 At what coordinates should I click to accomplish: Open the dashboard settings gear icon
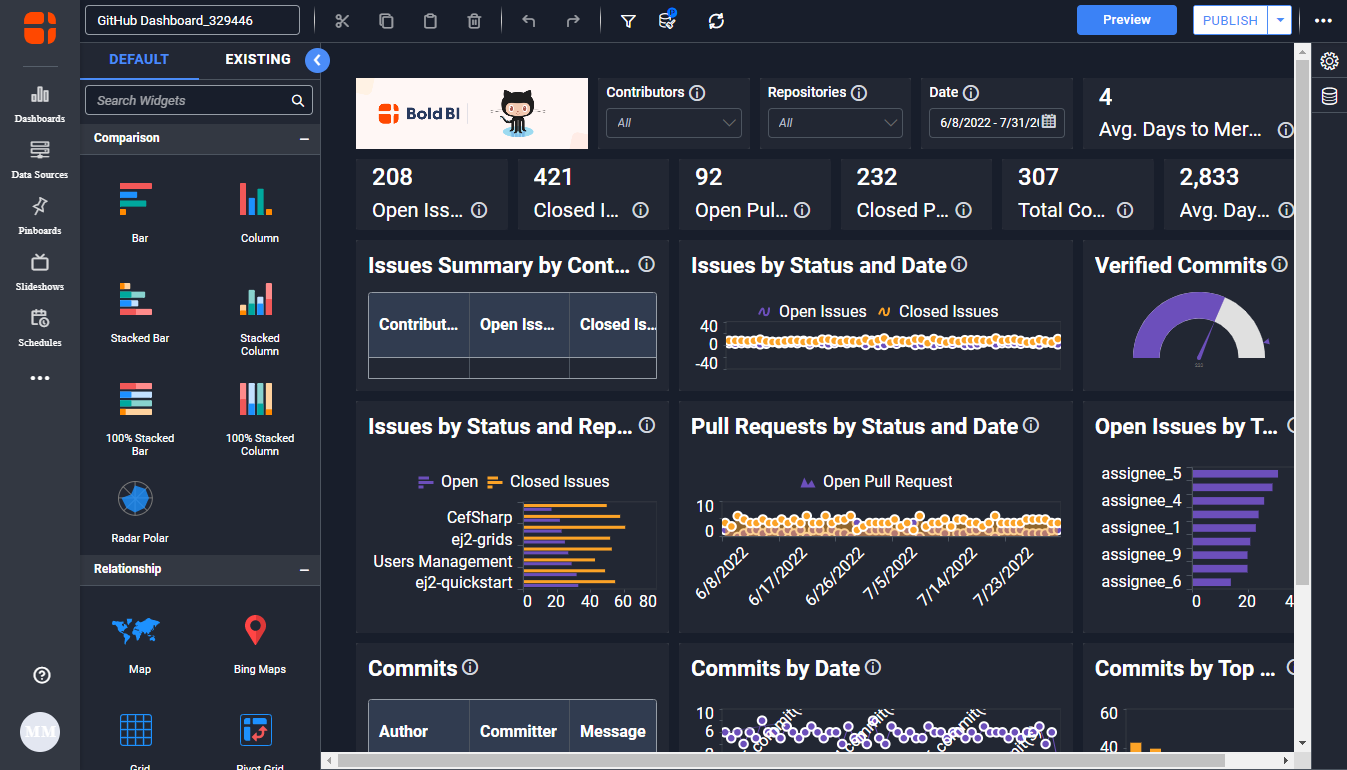[x=1329, y=61]
